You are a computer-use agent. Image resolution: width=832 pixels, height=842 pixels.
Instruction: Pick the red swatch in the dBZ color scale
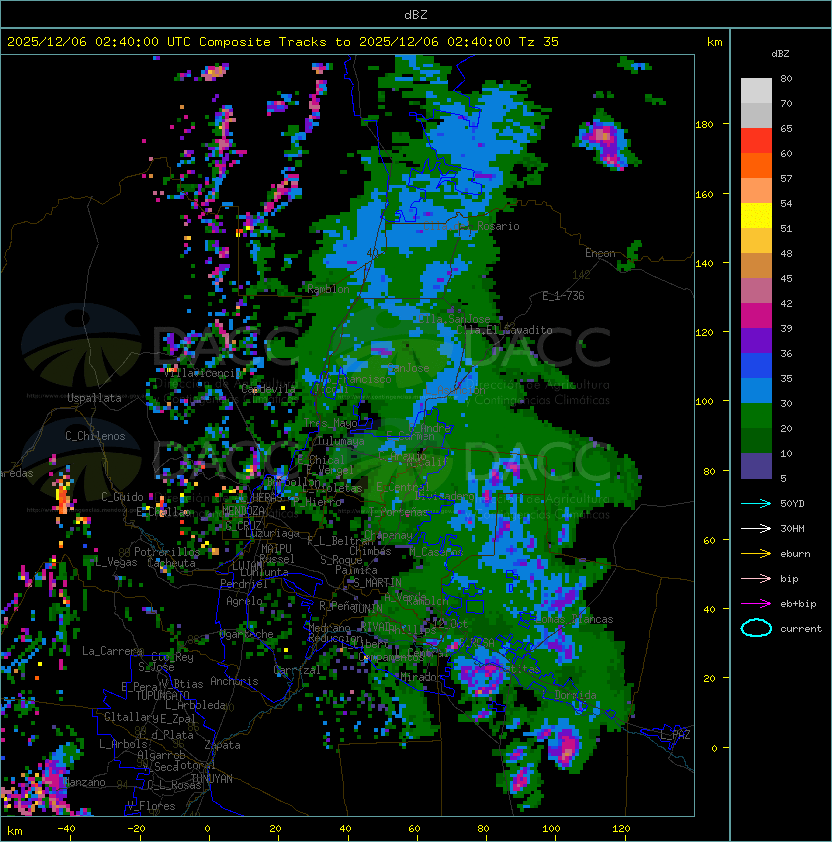[756, 141]
